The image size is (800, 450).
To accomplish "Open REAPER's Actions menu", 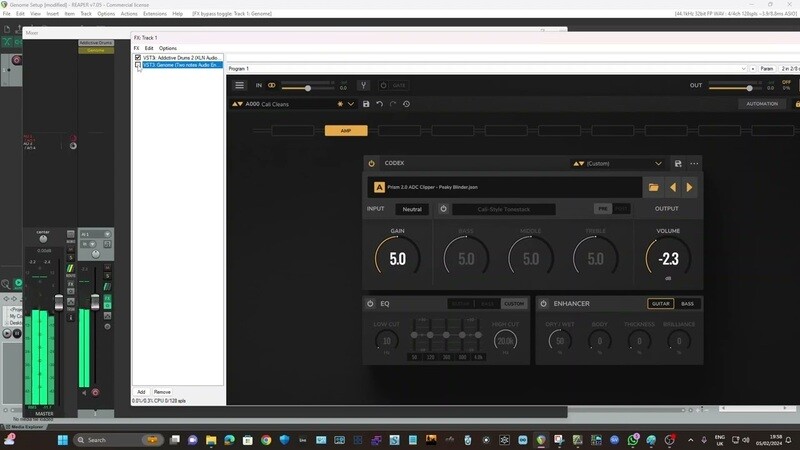I will [x=129, y=14].
